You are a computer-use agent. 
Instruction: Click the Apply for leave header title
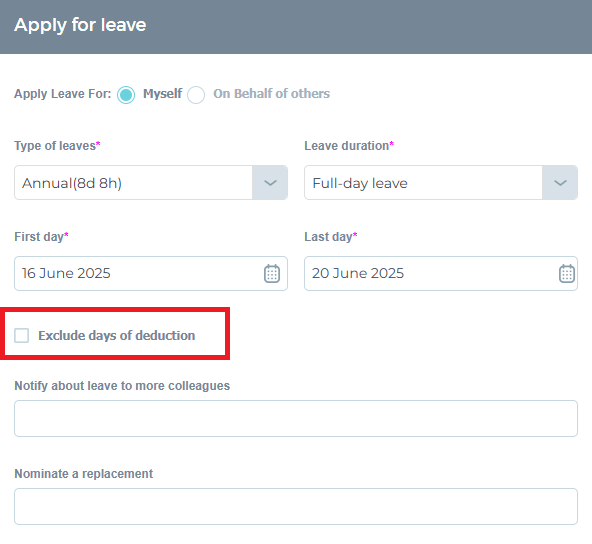tap(80, 25)
